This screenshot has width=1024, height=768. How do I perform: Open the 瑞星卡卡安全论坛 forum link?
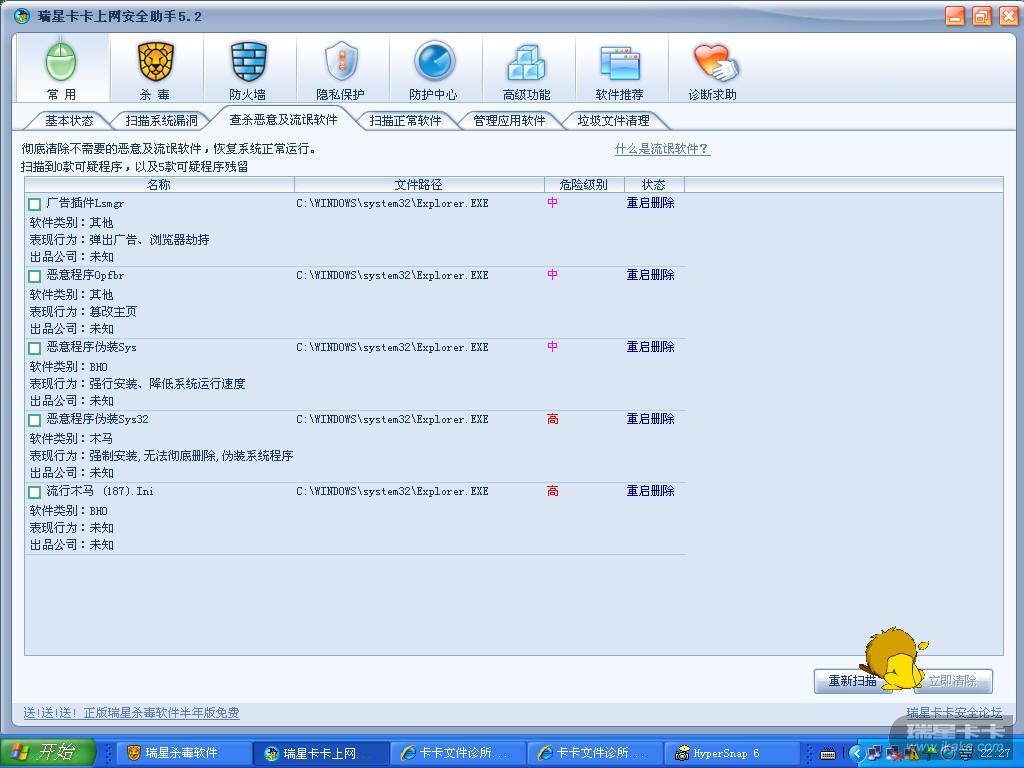pos(954,712)
